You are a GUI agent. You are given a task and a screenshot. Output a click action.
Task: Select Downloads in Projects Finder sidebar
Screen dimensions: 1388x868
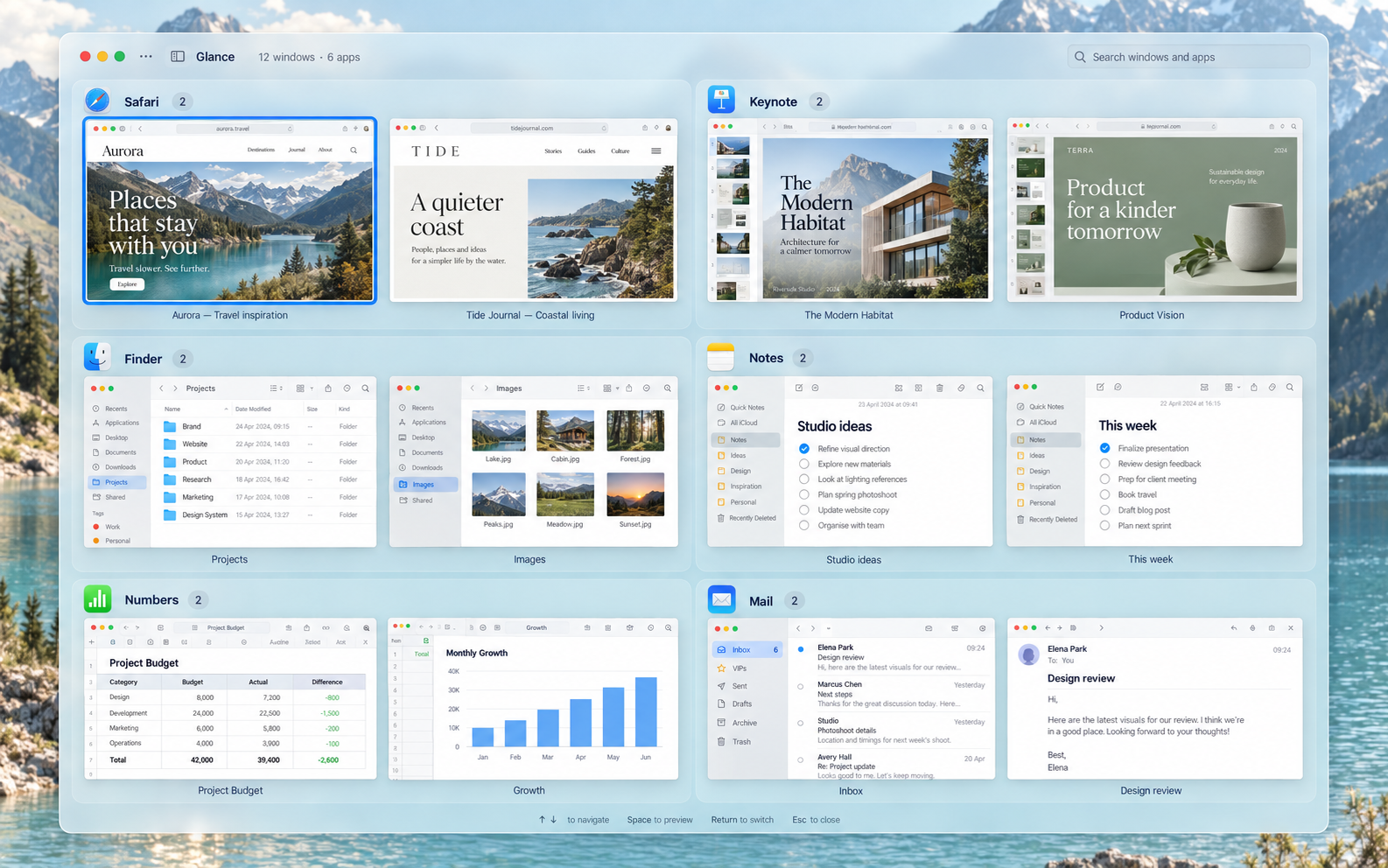[x=116, y=467]
